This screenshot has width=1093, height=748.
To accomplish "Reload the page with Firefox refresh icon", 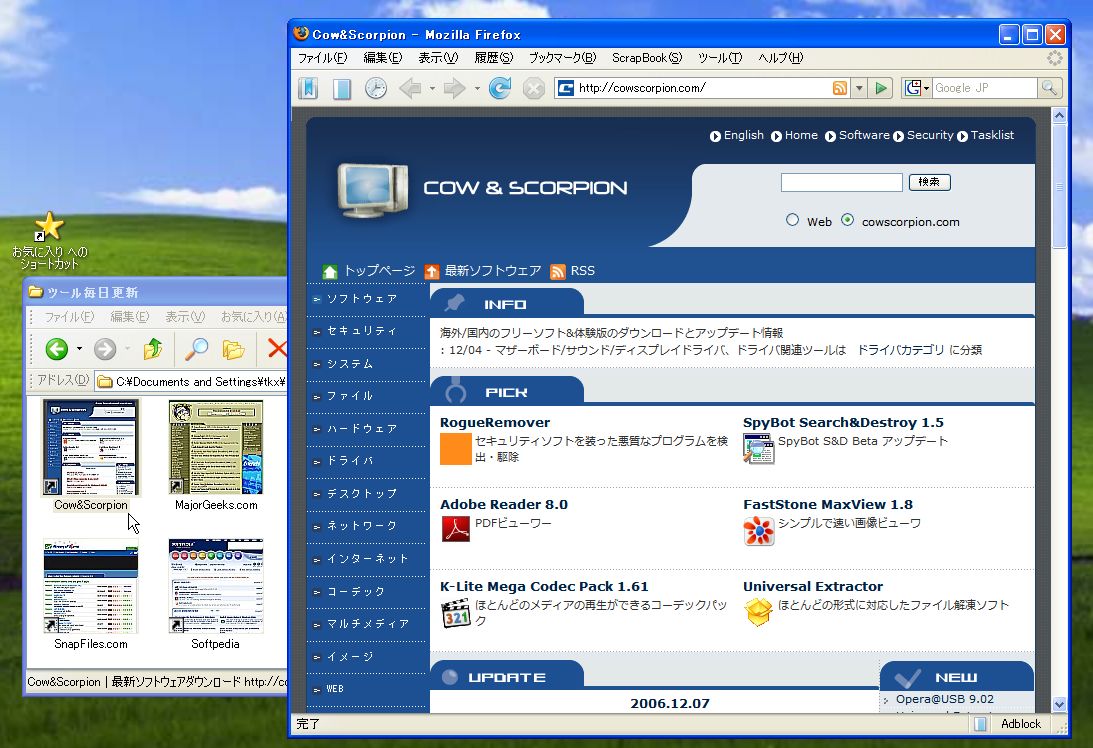I will pos(500,88).
